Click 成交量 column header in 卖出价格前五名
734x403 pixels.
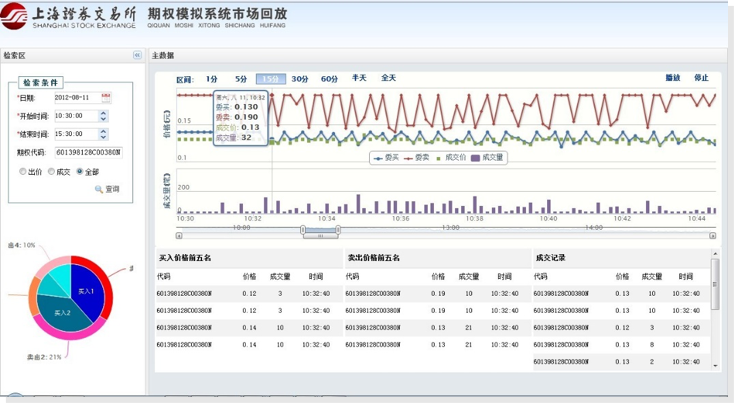[x=469, y=277]
